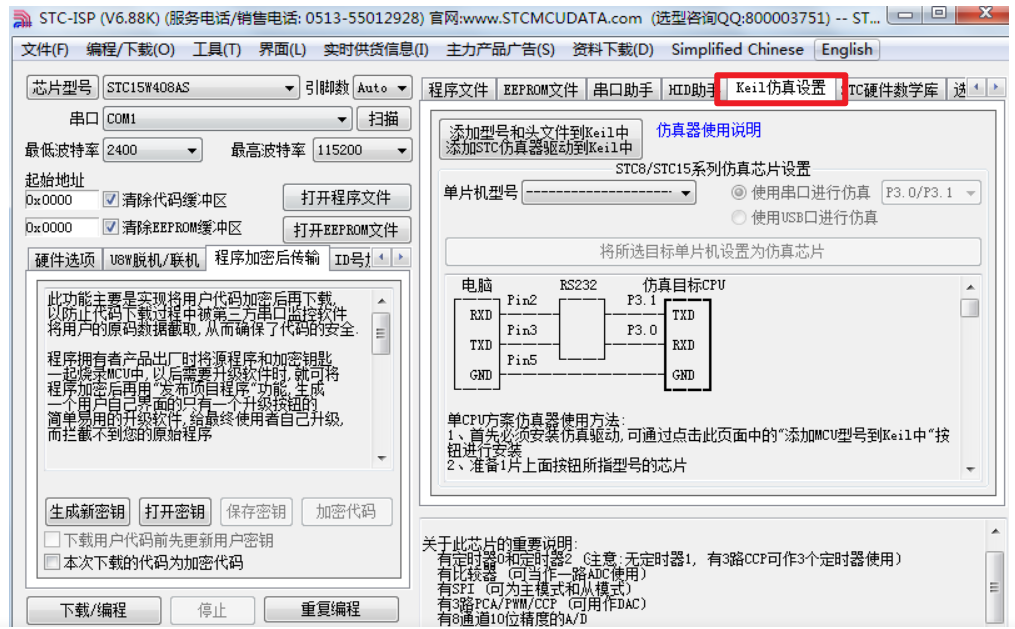Click the greyed-out 保存密钥 button
Viewport: 1015px width, 629px height.
pos(256,512)
